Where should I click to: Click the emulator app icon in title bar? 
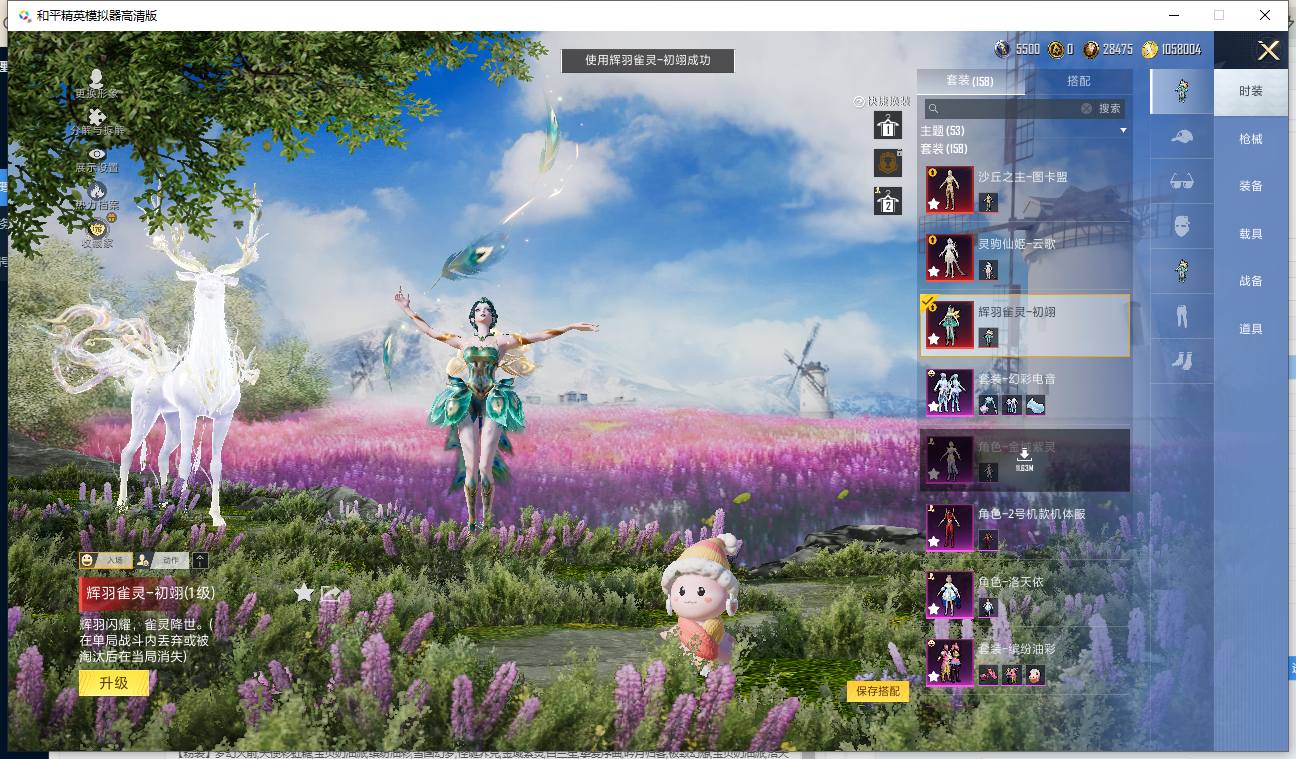pyautogui.click(x=25, y=15)
